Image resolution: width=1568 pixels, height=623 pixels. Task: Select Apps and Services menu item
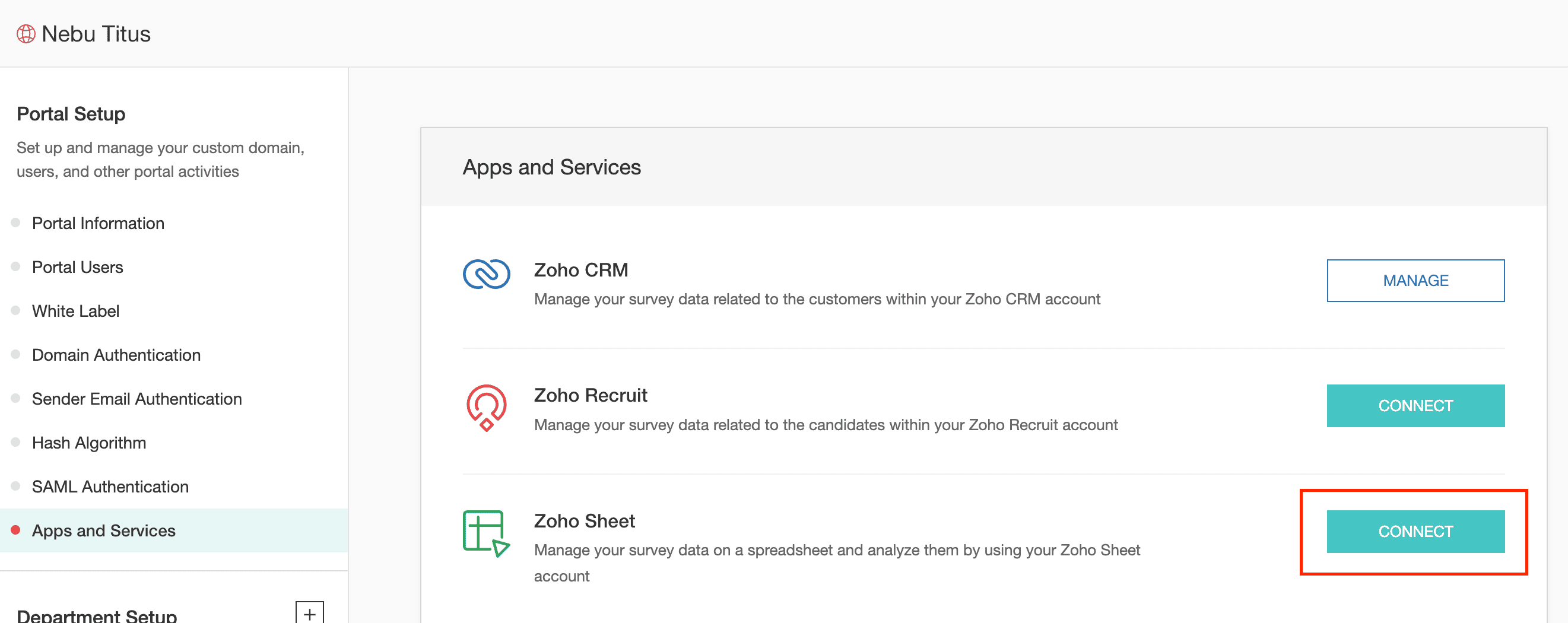click(103, 530)
